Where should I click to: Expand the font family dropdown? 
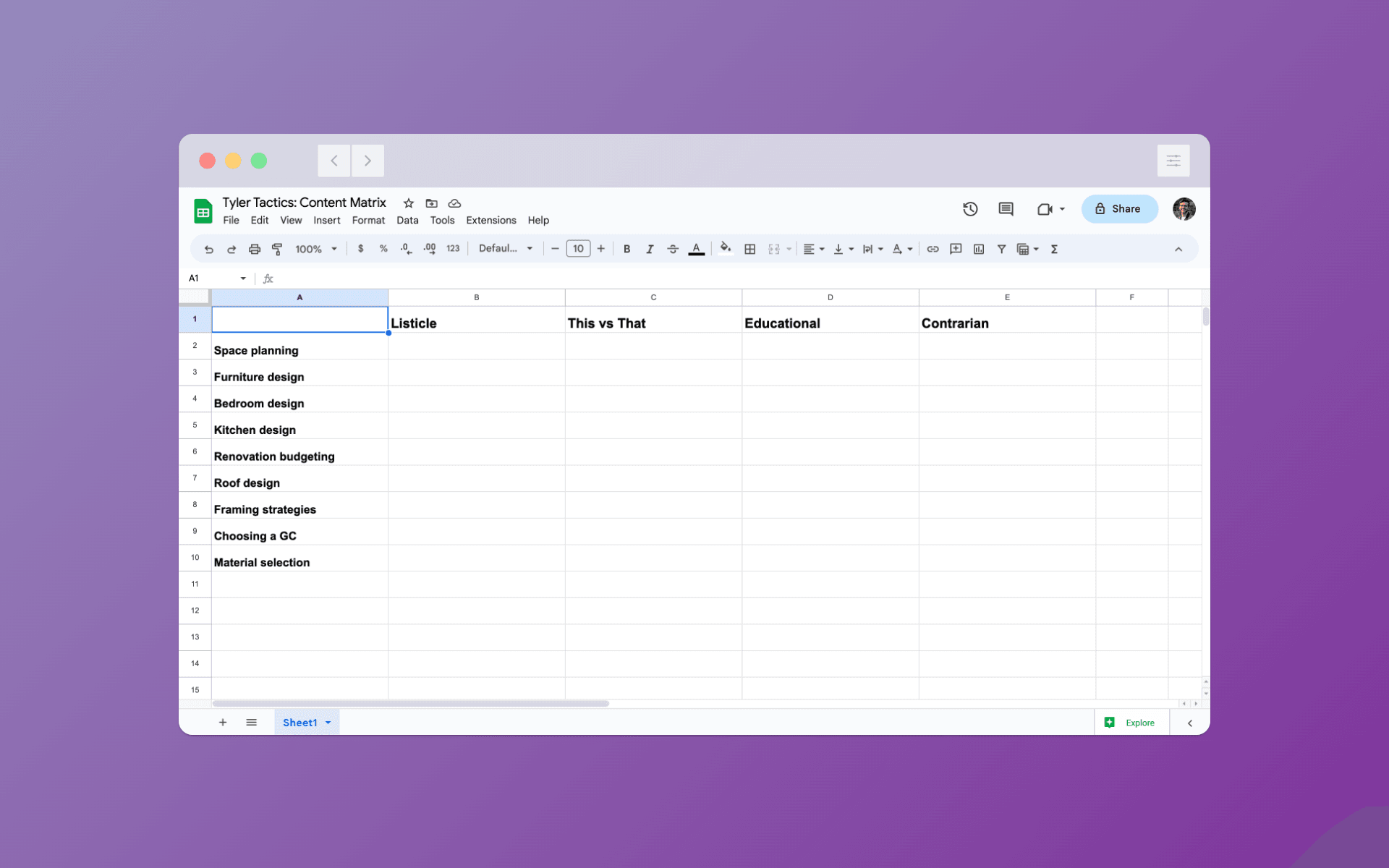pos(506,249)
